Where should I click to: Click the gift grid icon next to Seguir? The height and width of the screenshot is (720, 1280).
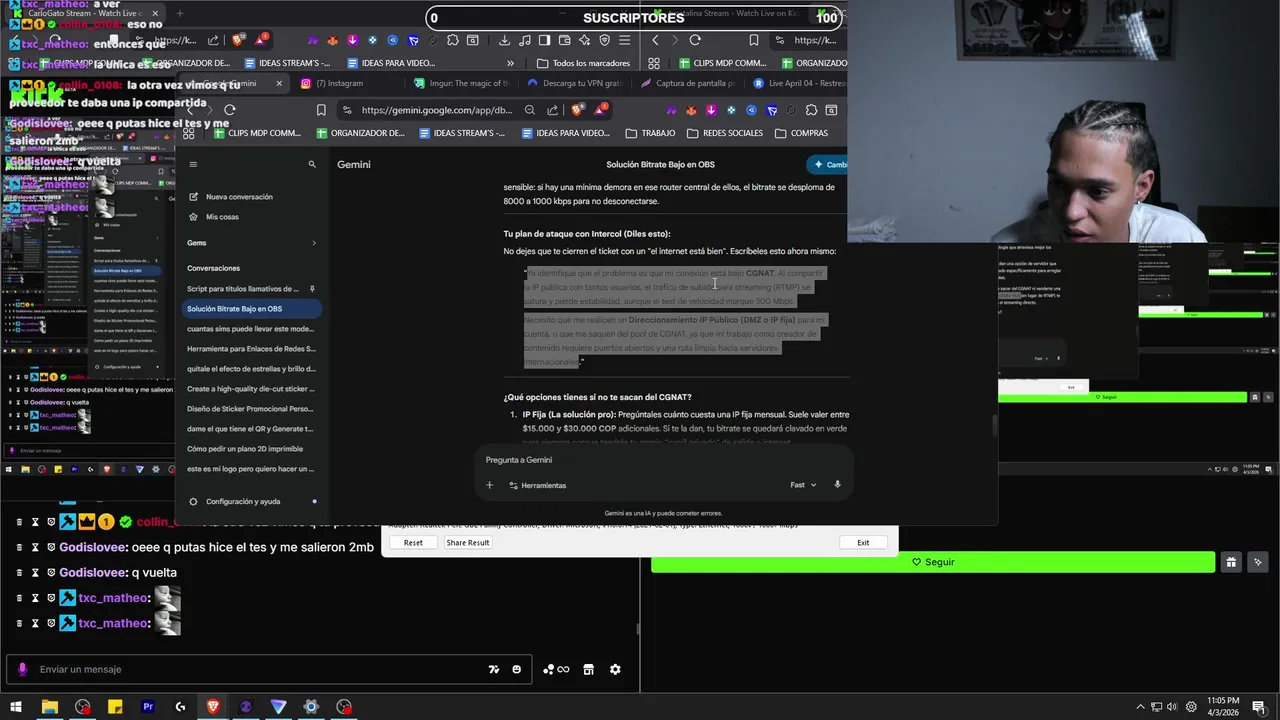1231,562
